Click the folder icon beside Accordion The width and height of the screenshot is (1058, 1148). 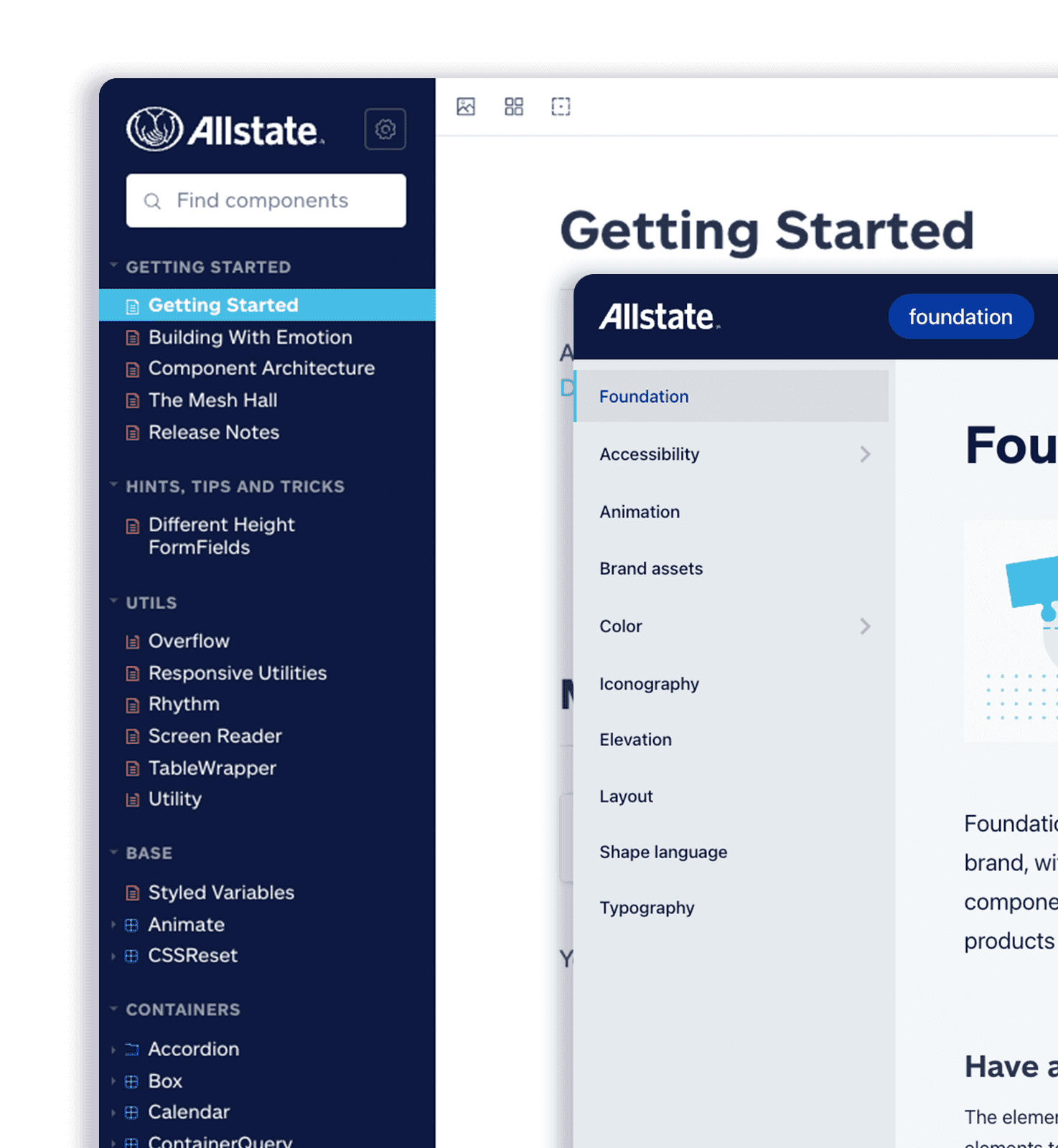tap(131, 1050)
